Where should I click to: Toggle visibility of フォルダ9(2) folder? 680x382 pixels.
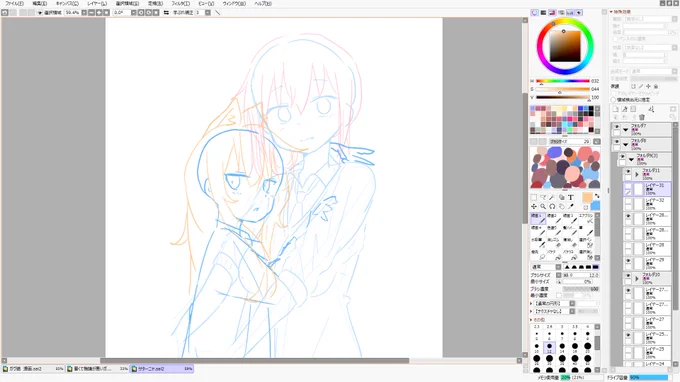tap(622, 157)
